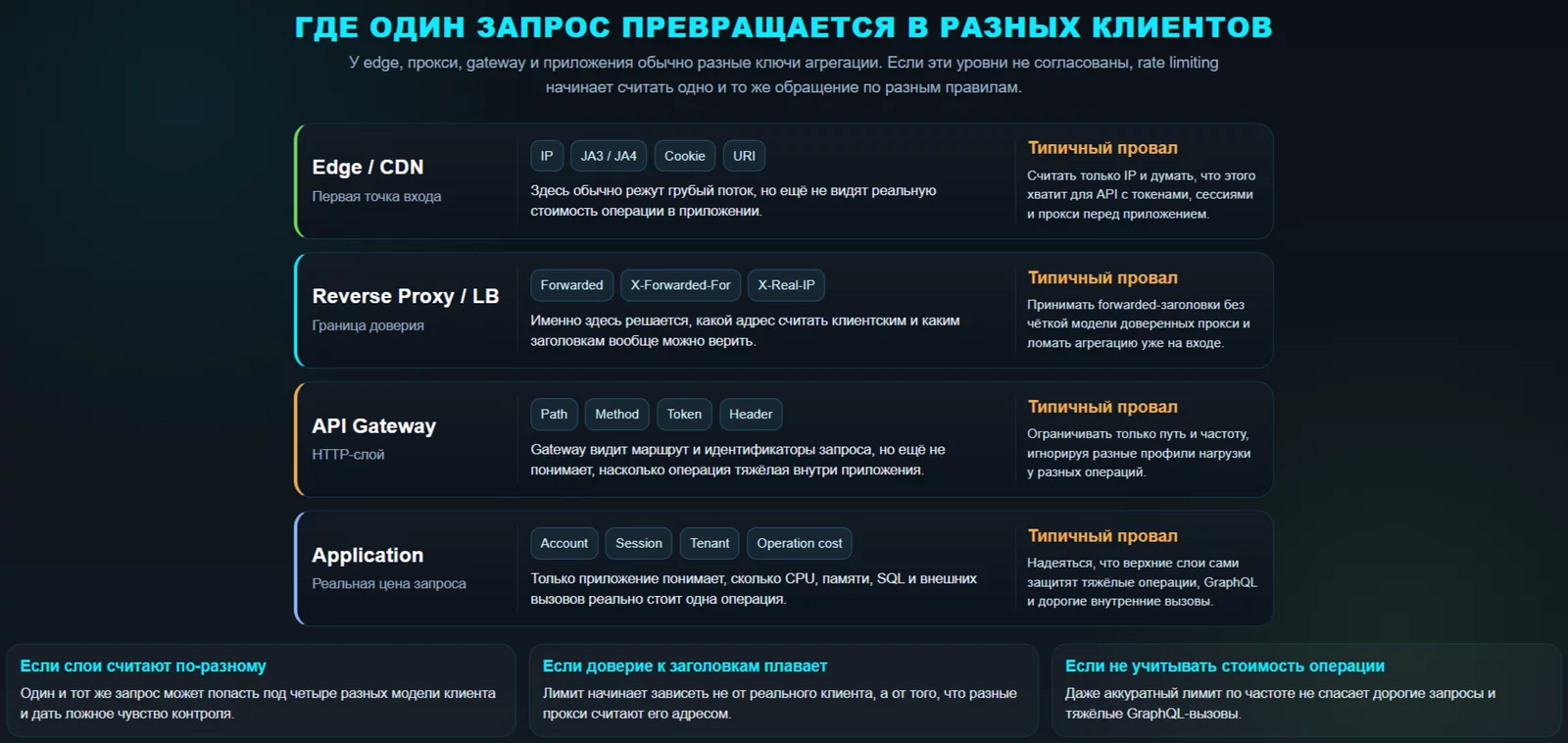Open the 'Если слои считают по-разному' card
This screenshot has width=1568, height=743.
[261, 690]
